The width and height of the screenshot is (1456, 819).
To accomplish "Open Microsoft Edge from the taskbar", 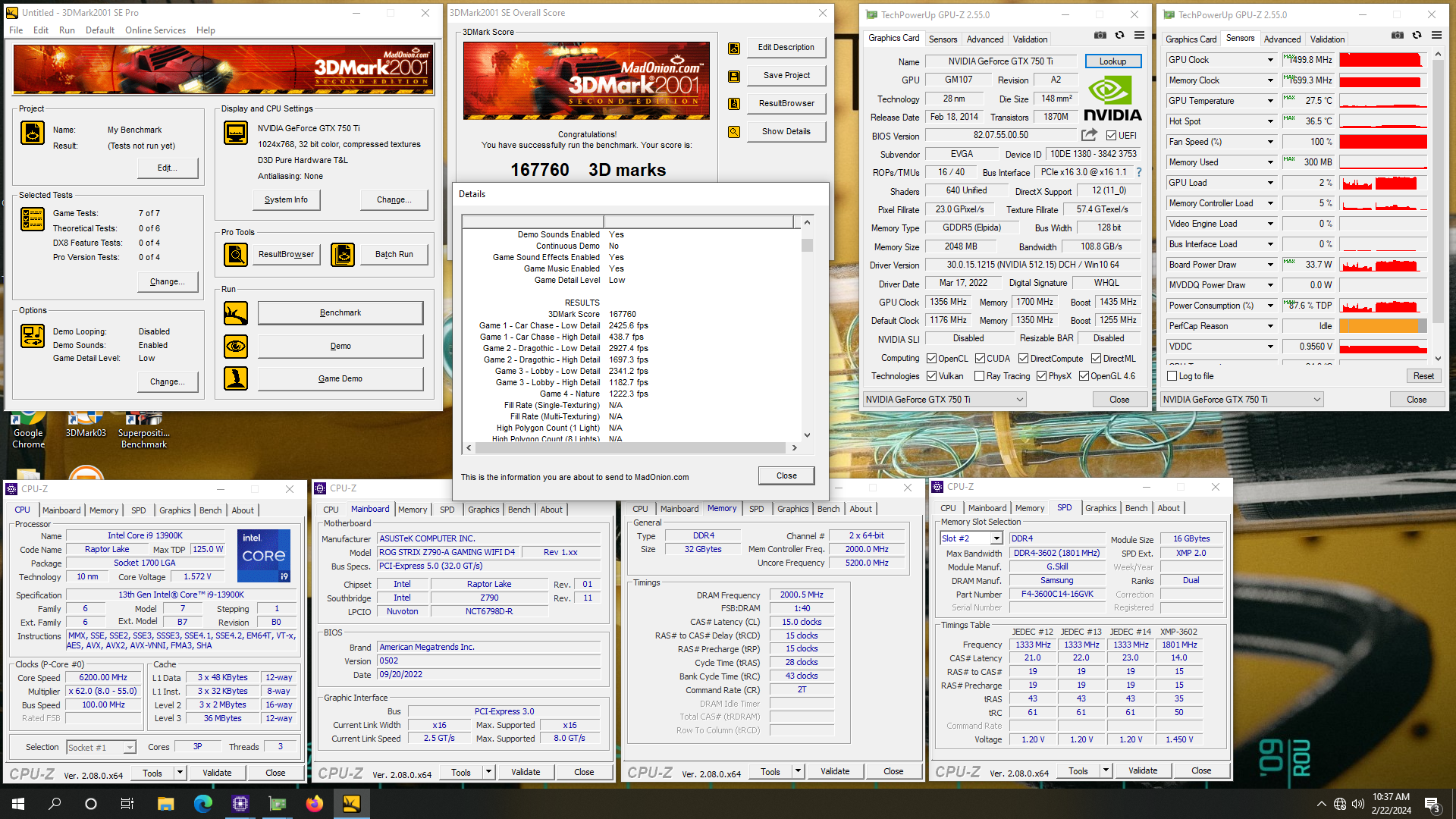I will (202, 804).
